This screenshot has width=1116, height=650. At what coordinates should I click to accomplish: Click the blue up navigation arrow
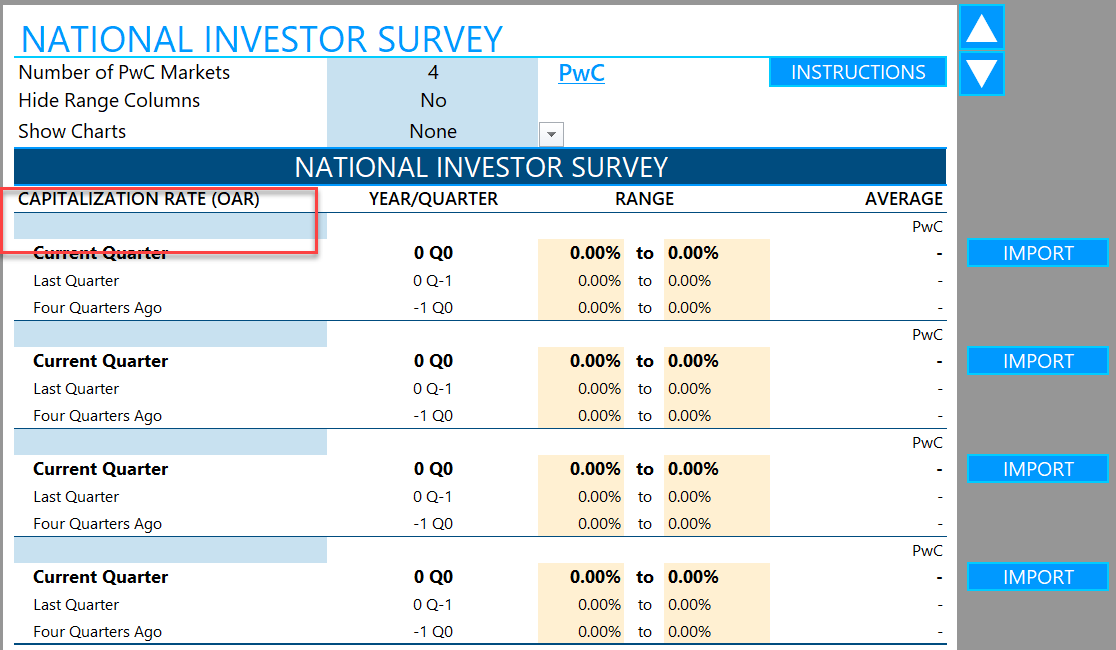tap(981, 28)
